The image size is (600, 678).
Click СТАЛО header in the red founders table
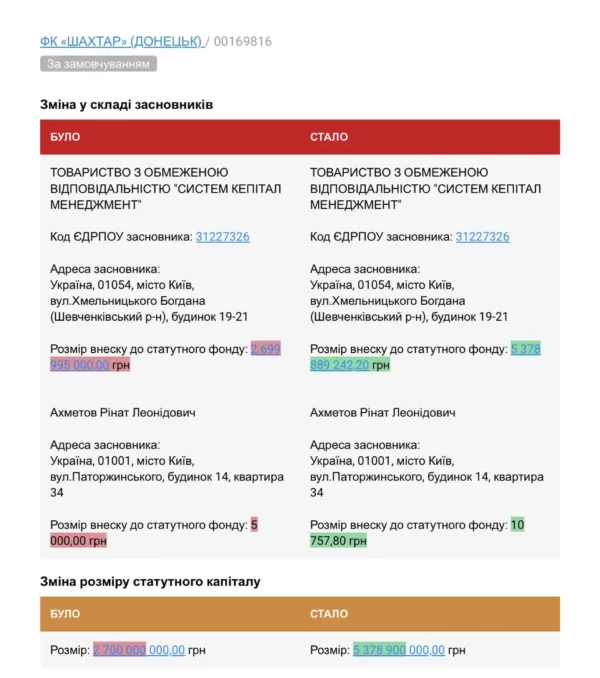coord(329,137)
